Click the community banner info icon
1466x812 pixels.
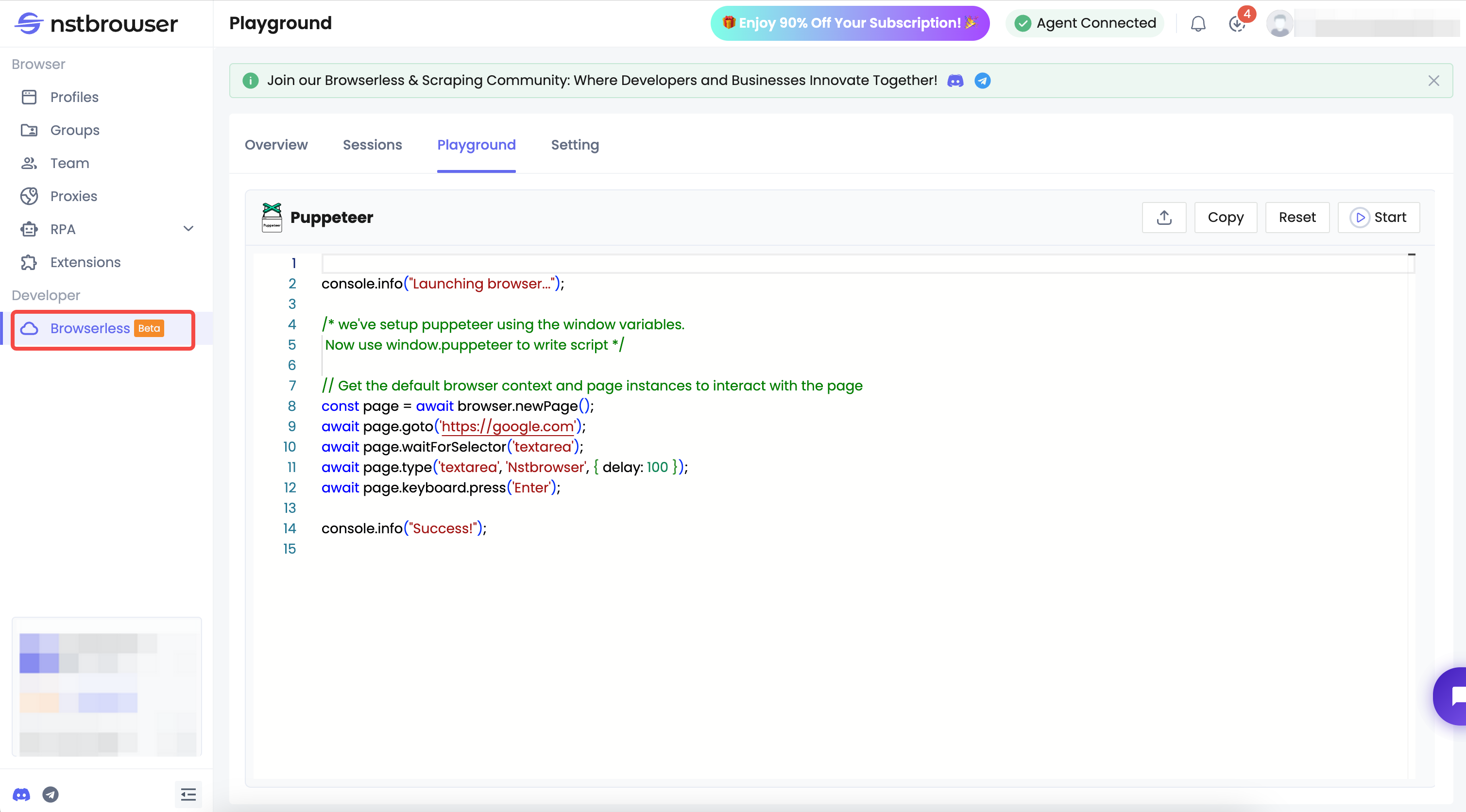click(x=250, y=81)
